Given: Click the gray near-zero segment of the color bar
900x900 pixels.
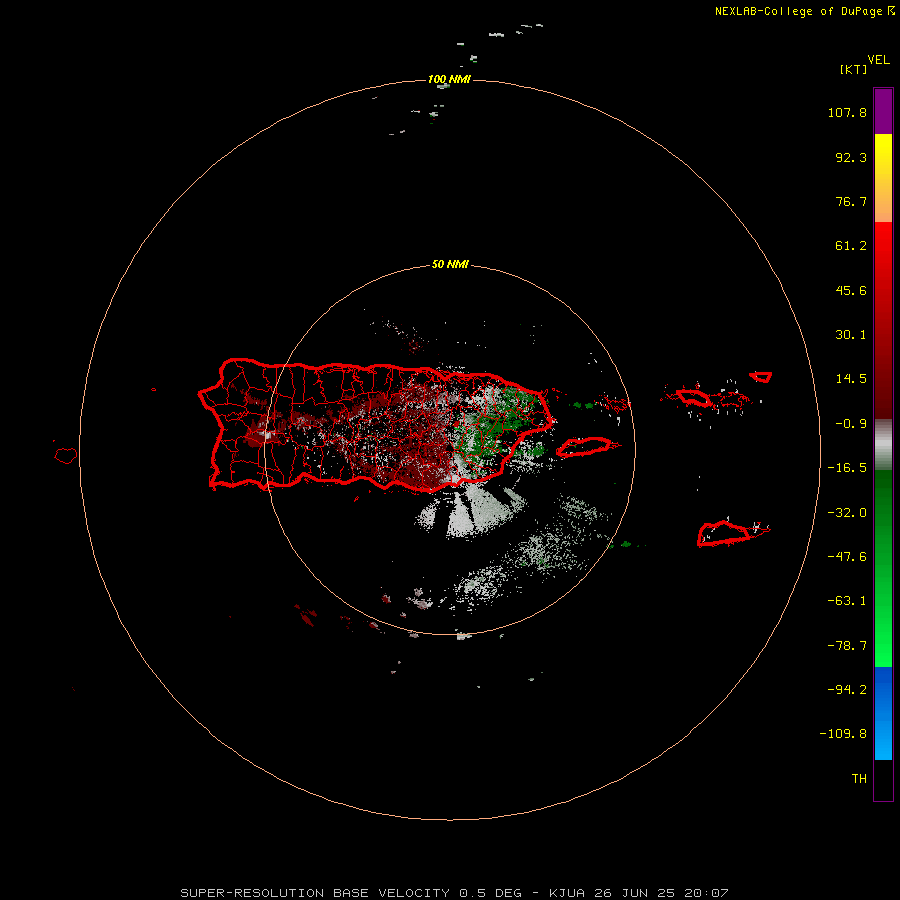Looking at the screenshot, I should (883, 445).
